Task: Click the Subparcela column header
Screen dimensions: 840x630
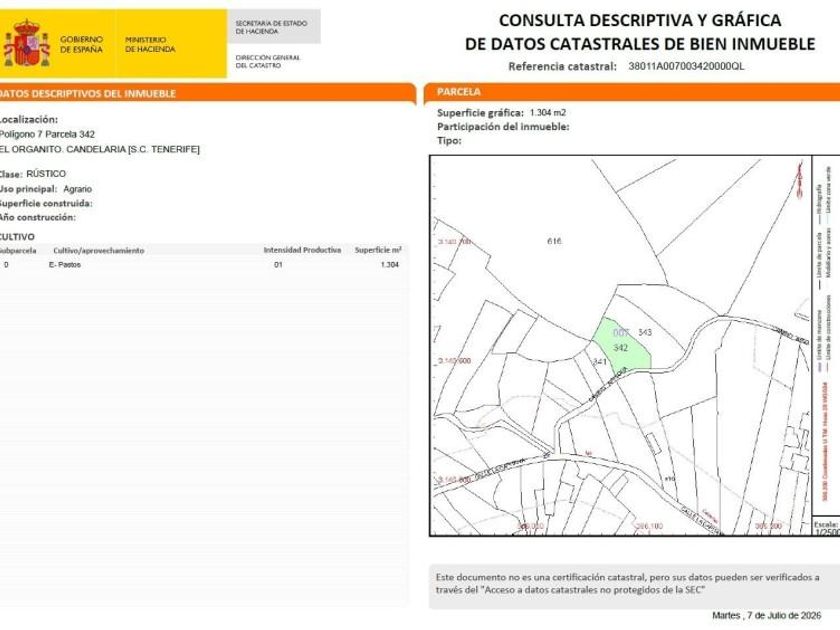Action: tap(18, 251)
